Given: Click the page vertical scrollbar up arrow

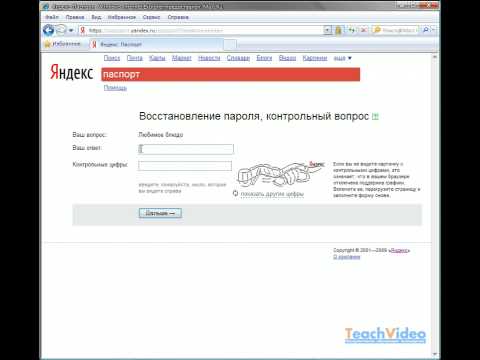Looking at the screenshot, I should pyautogui.click(x=435, y=57).
